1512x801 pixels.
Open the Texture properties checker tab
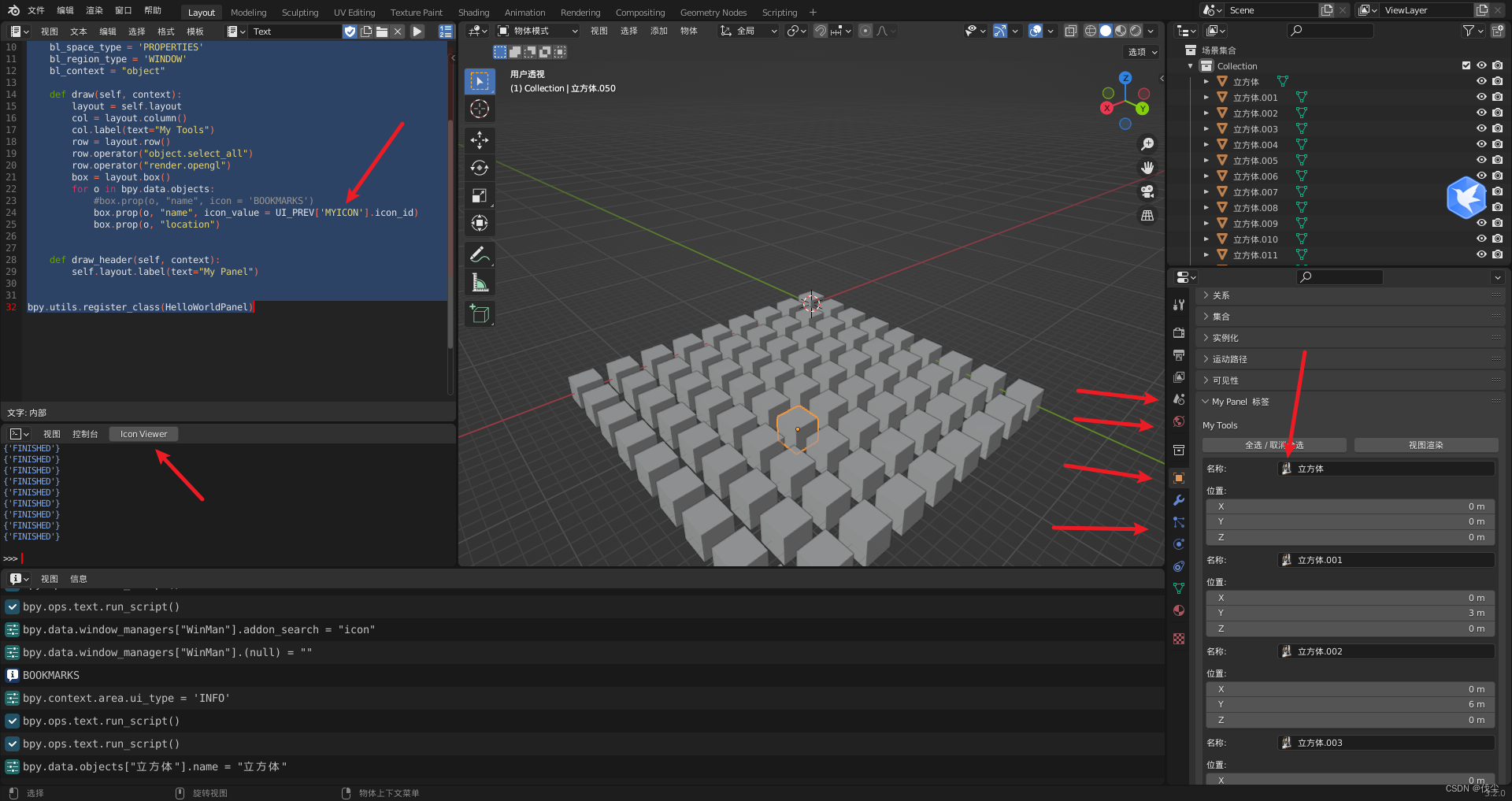1179,639
